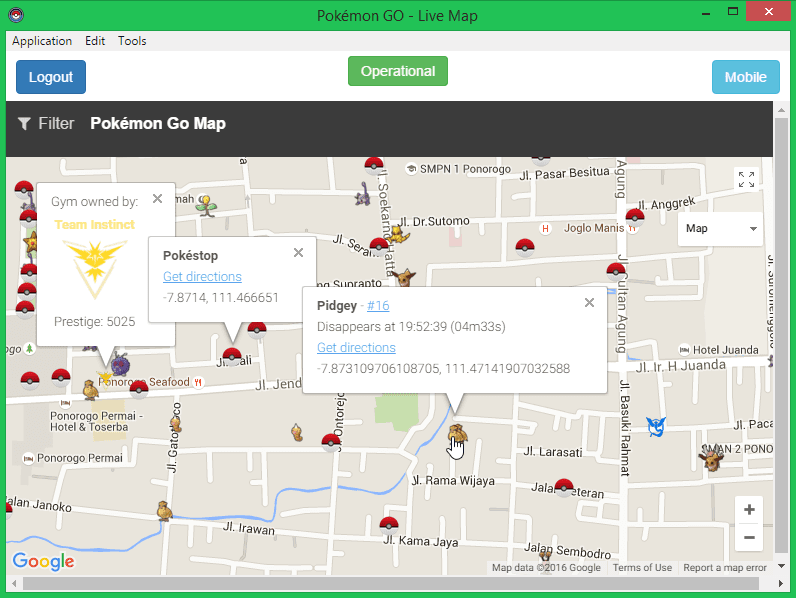Click Pokéstop marker on Jl. Sultan Agung
This screenshot has width=796, height=598.
point(616,272)
